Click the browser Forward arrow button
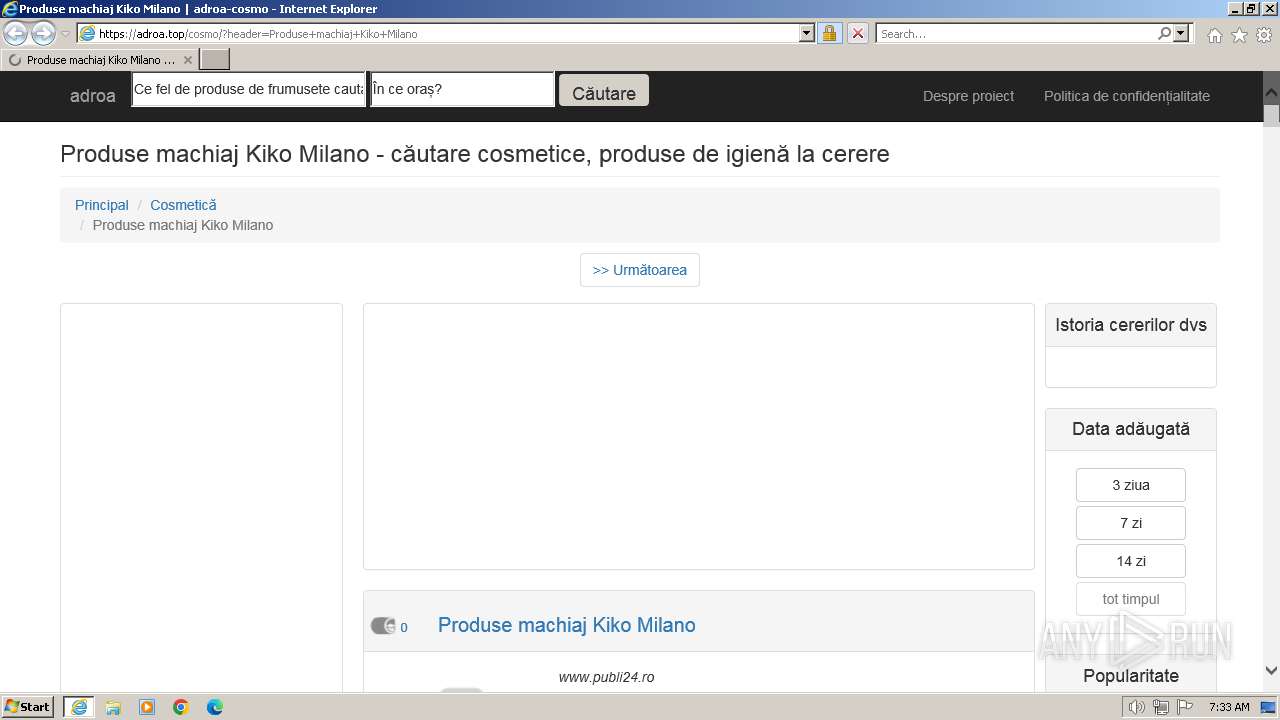 pyautogui.click(x=43, y=33)
